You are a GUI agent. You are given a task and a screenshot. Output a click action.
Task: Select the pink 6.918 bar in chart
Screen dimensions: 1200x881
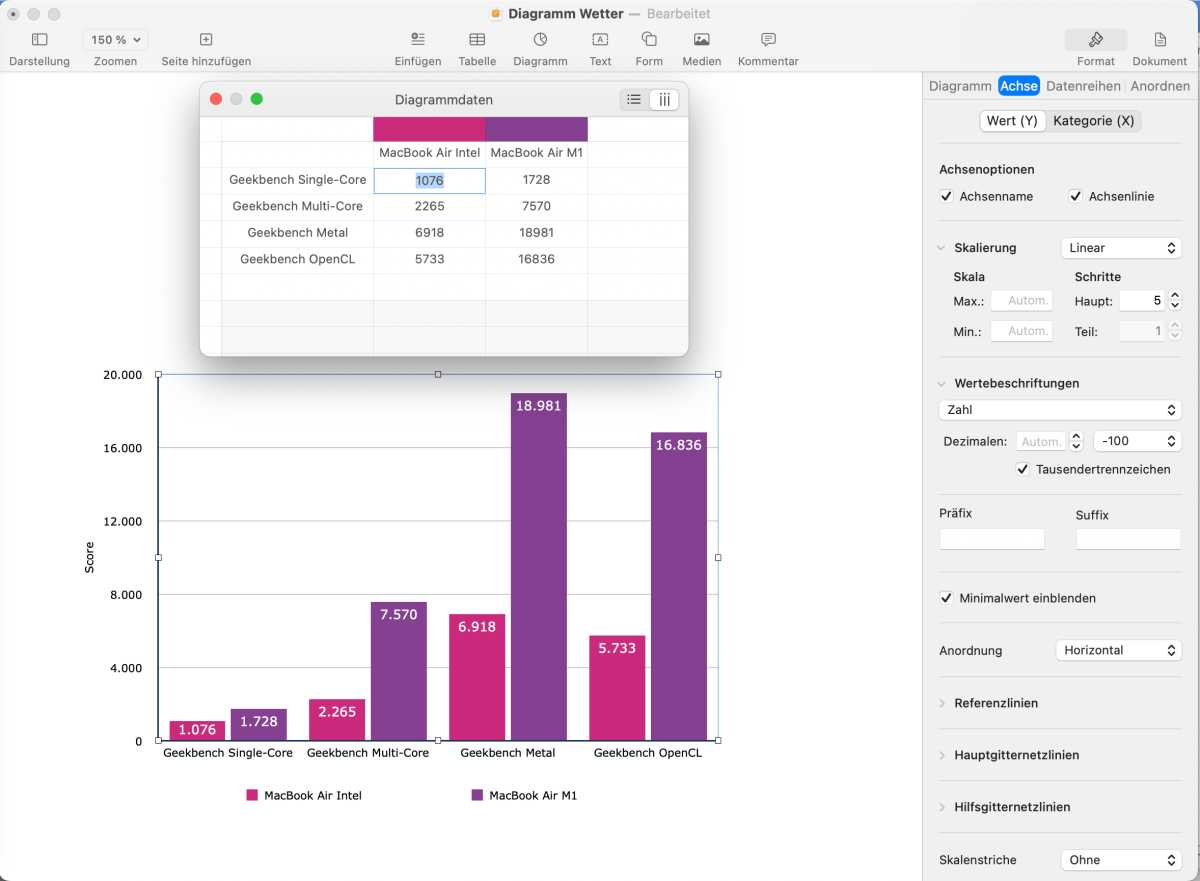tap(477, 677)
